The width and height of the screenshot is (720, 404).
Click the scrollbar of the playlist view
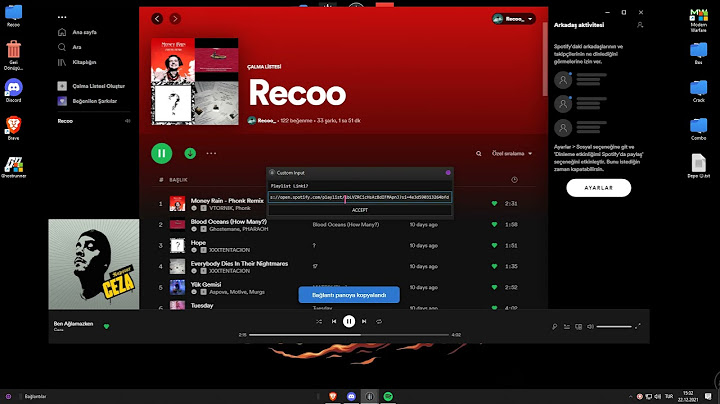point(545,60)
